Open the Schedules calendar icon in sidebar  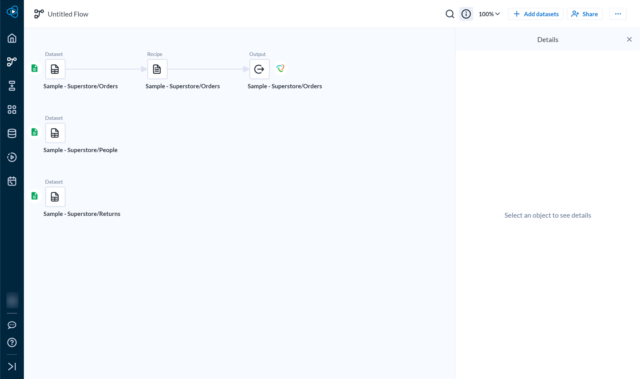pos(12,181)
